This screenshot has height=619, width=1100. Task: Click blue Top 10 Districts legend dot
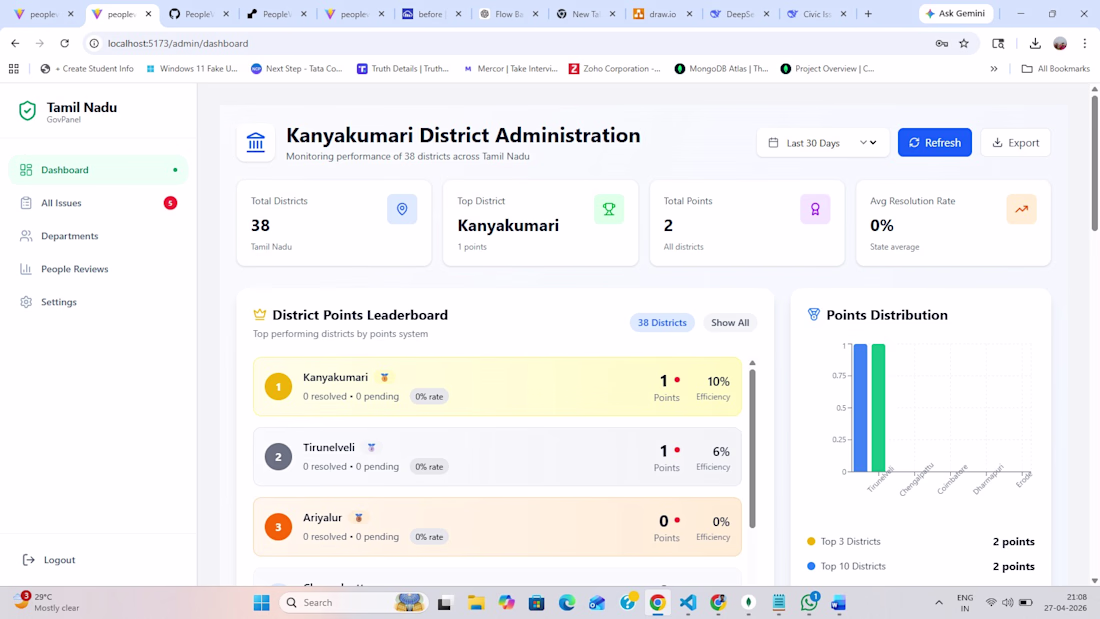pos(811,566)
